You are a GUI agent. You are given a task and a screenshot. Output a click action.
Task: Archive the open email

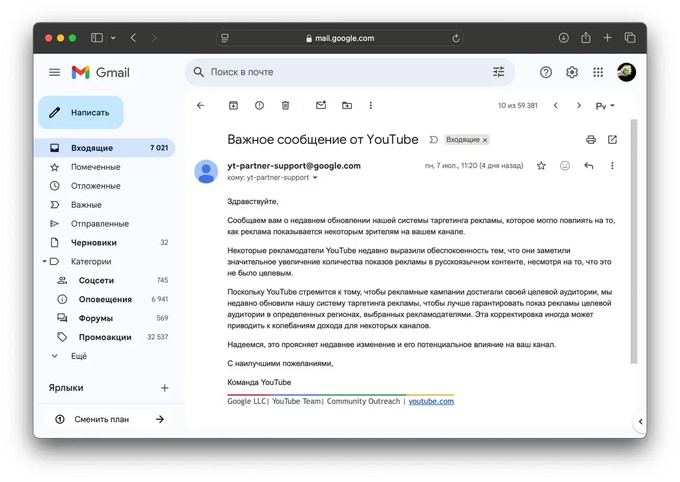coord(233,105)
